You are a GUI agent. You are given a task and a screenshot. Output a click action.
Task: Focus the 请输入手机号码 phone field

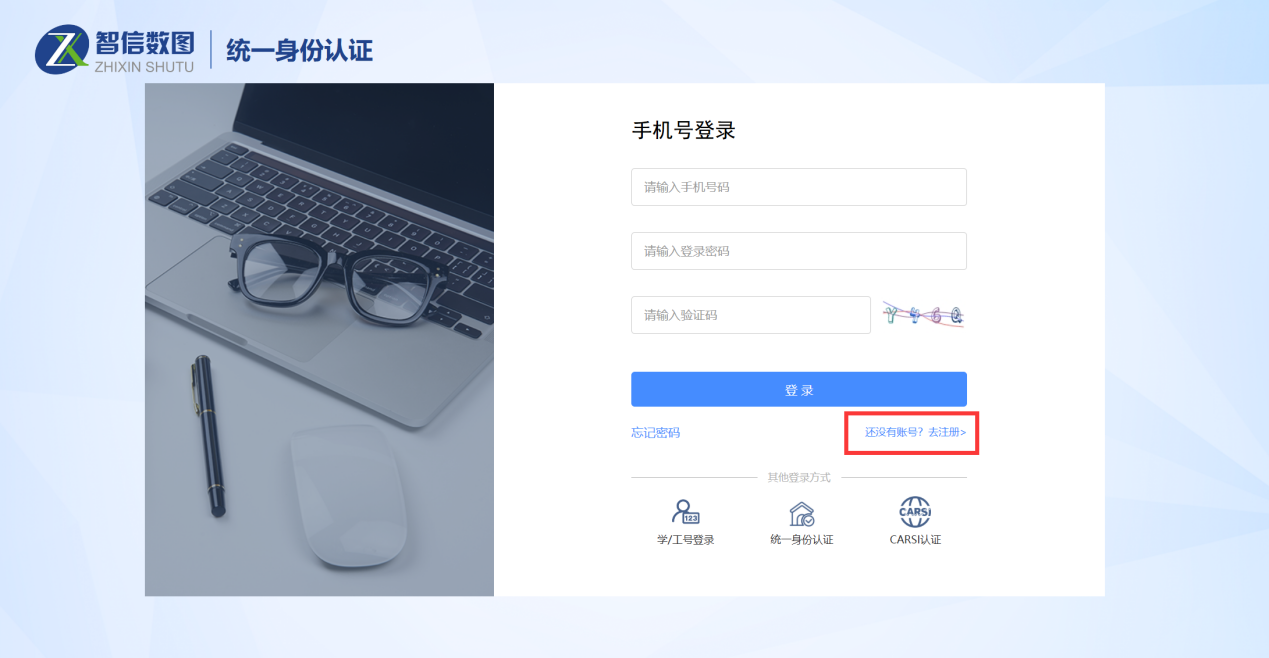tap(799, 187)
